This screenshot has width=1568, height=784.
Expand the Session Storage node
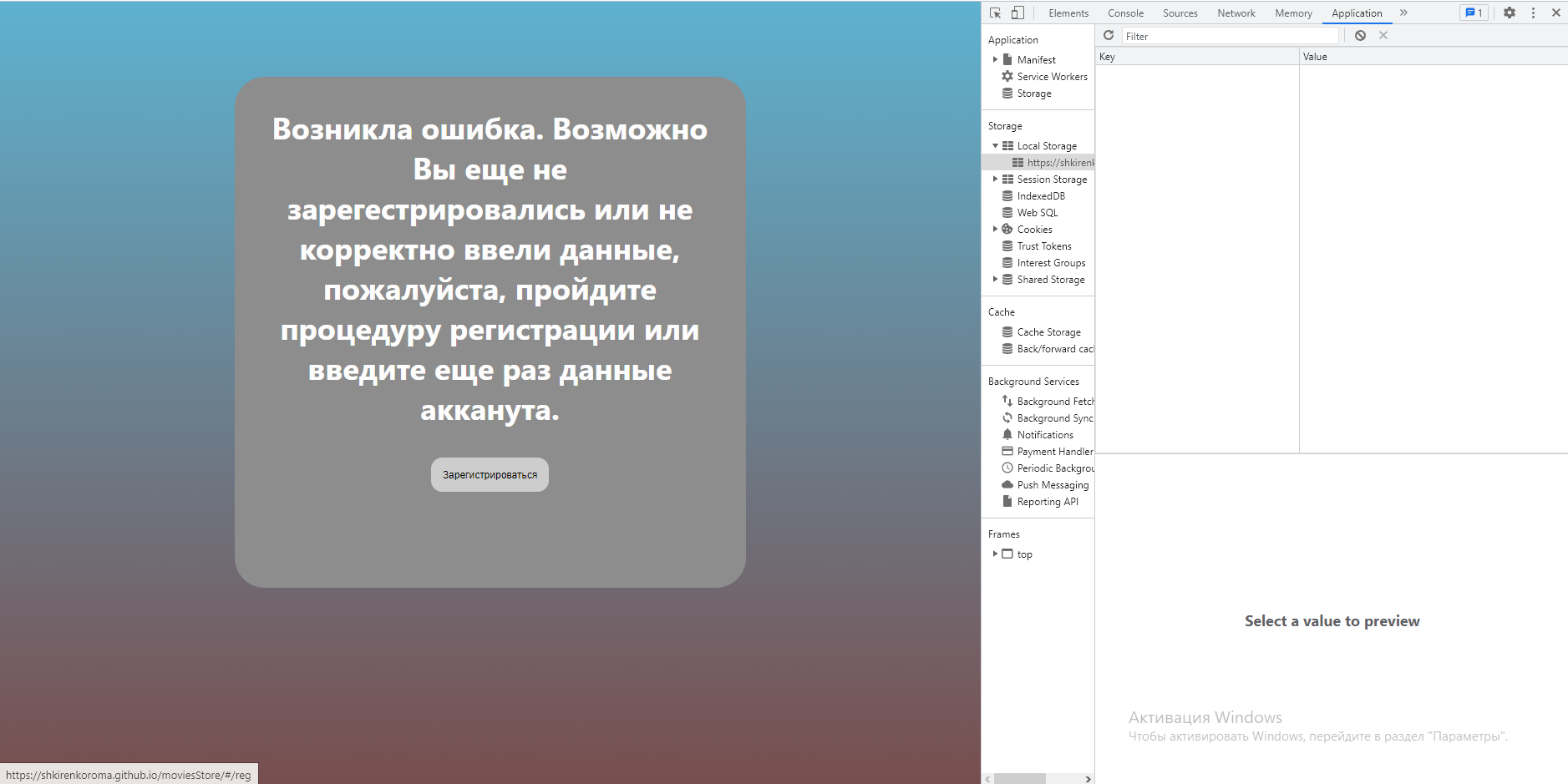point(993,179)
